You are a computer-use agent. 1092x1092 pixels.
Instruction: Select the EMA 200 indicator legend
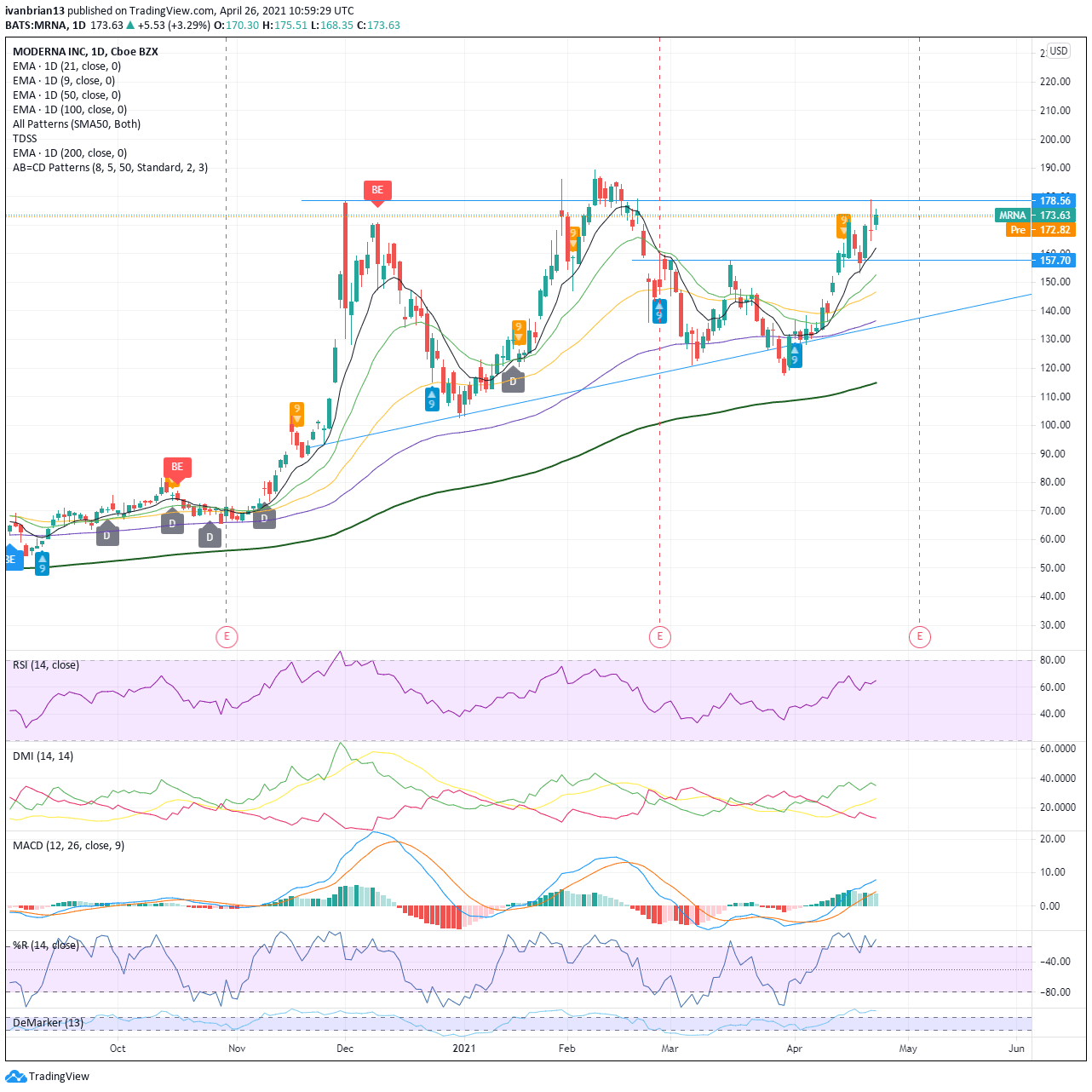(70, 153)
